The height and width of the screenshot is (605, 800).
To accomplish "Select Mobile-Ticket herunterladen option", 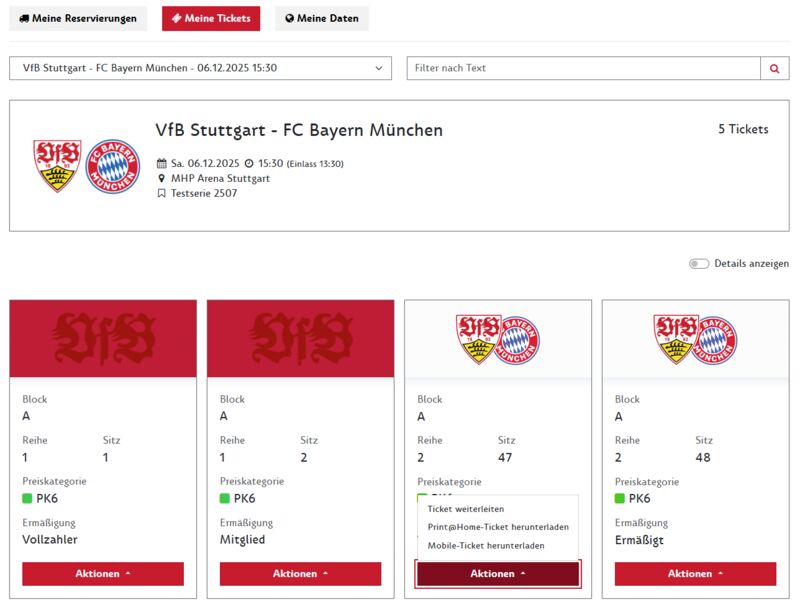I will coord(486,546).
